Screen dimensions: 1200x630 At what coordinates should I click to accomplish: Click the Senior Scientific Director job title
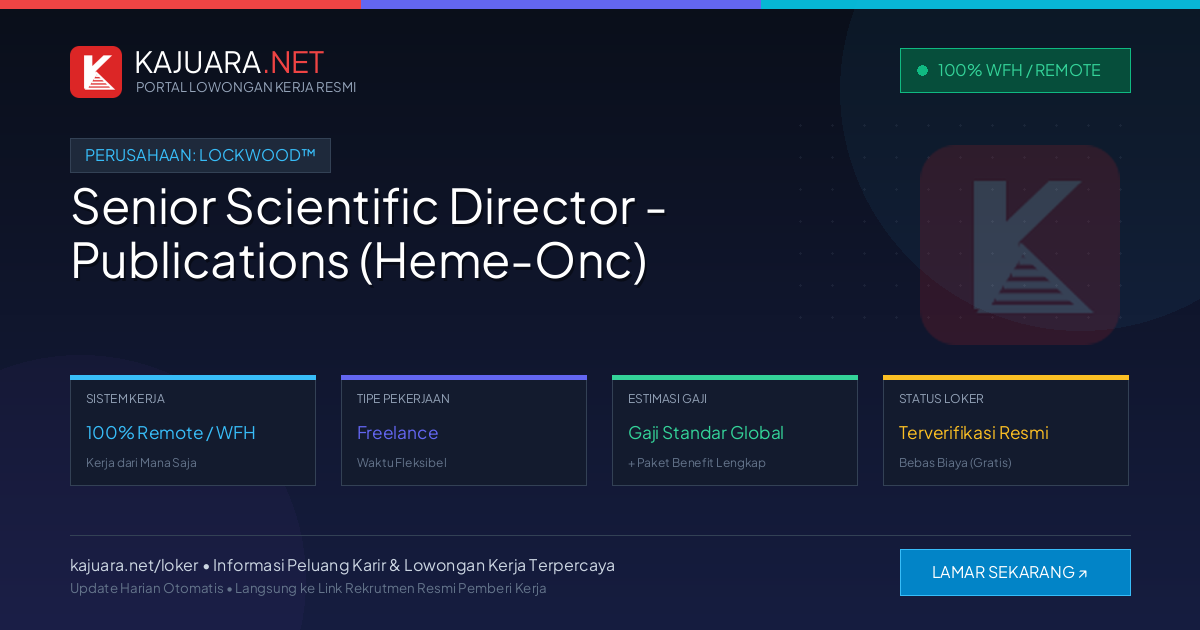coord(369,234)
